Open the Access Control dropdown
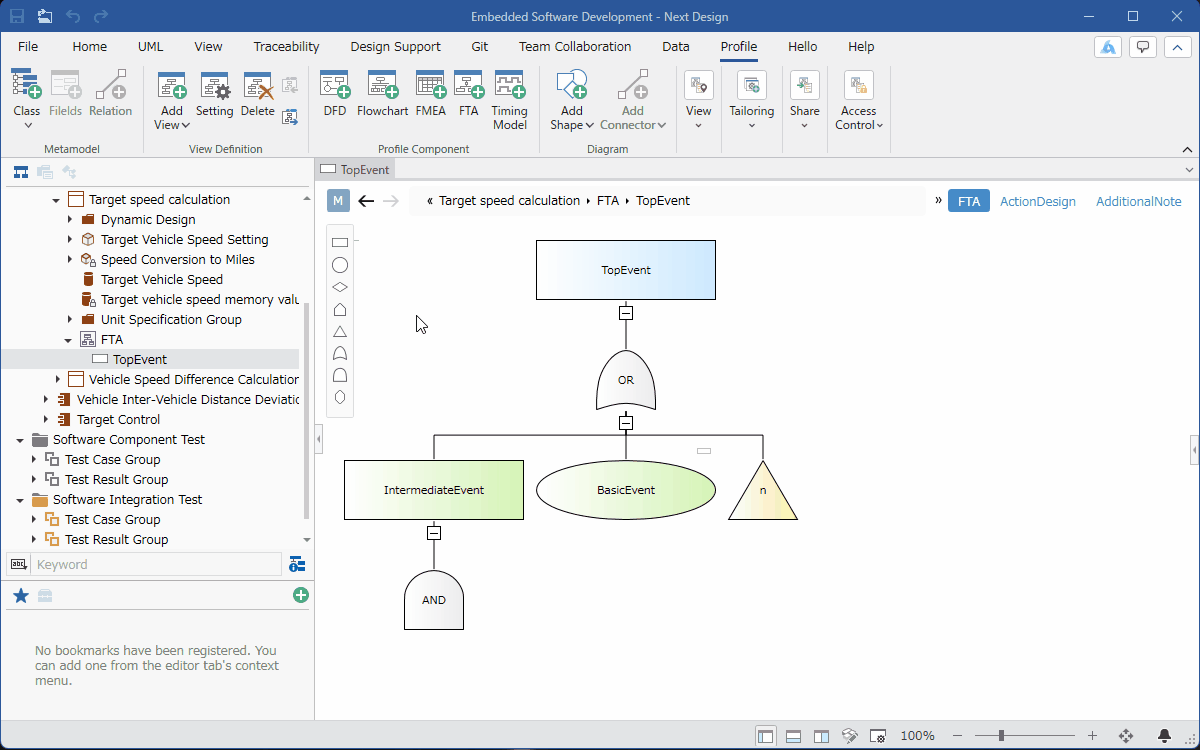 pyautogui.click(x=858, y=100)
